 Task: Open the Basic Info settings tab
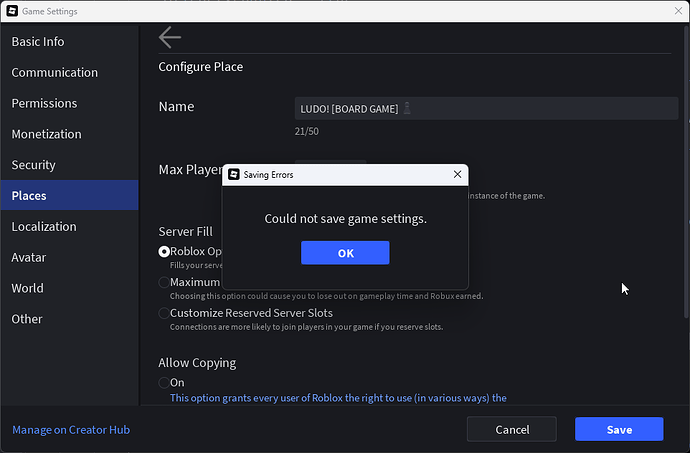click(x=70, y=41)
